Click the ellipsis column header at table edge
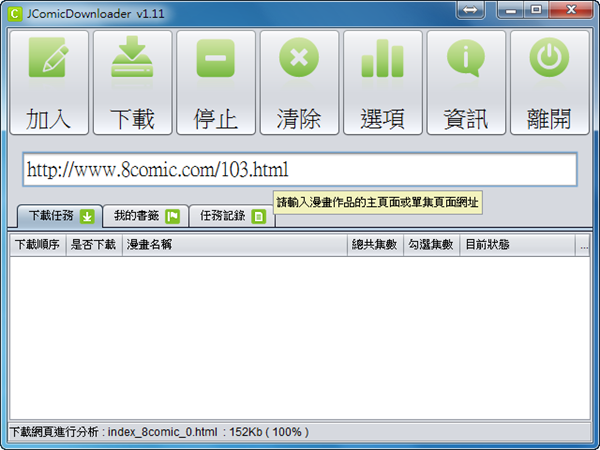This screenshot has height=450, width=600. 583,245
